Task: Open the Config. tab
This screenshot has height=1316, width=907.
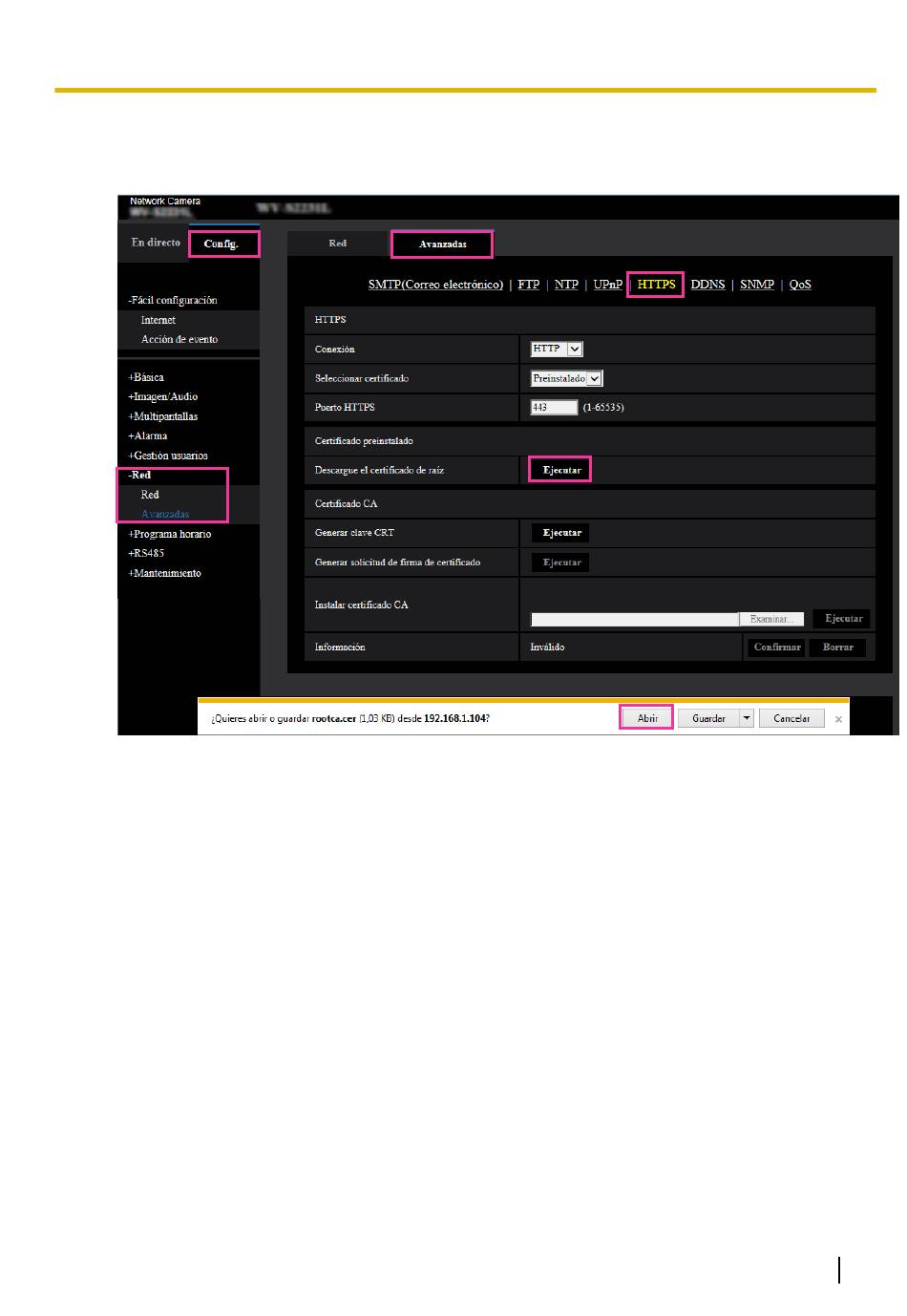Action: click(x=223, y=244)
